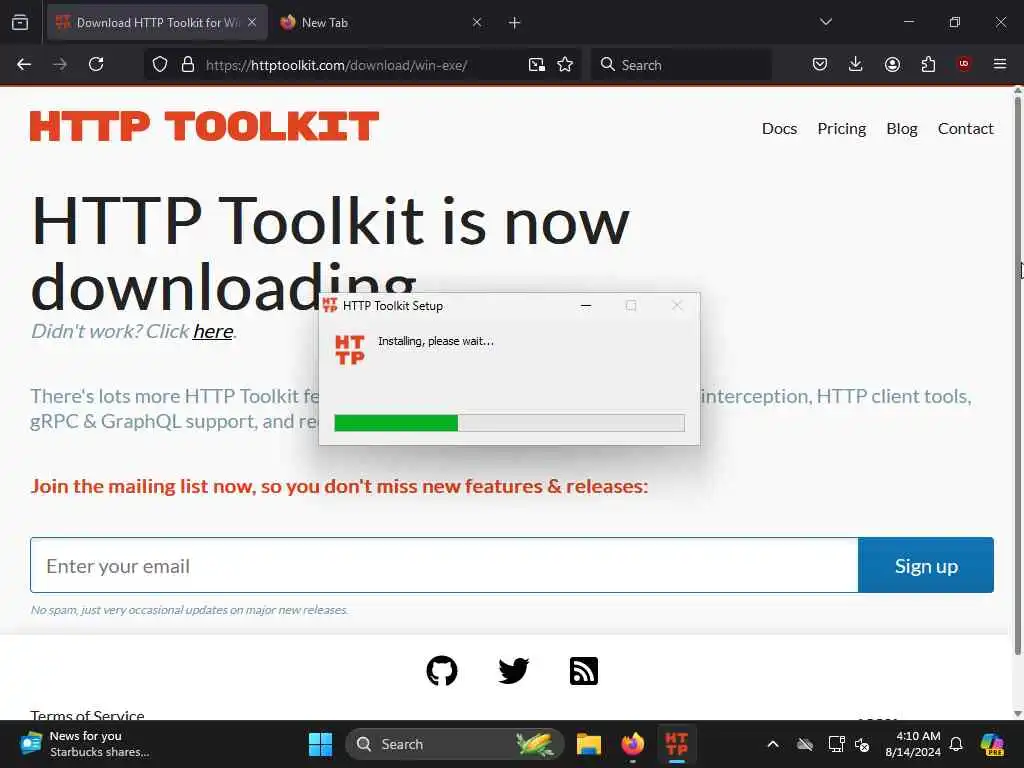Image resolution: width=1024 pixels, height=768 pixels.
Task: Open the Docs page
Action: 779,129
